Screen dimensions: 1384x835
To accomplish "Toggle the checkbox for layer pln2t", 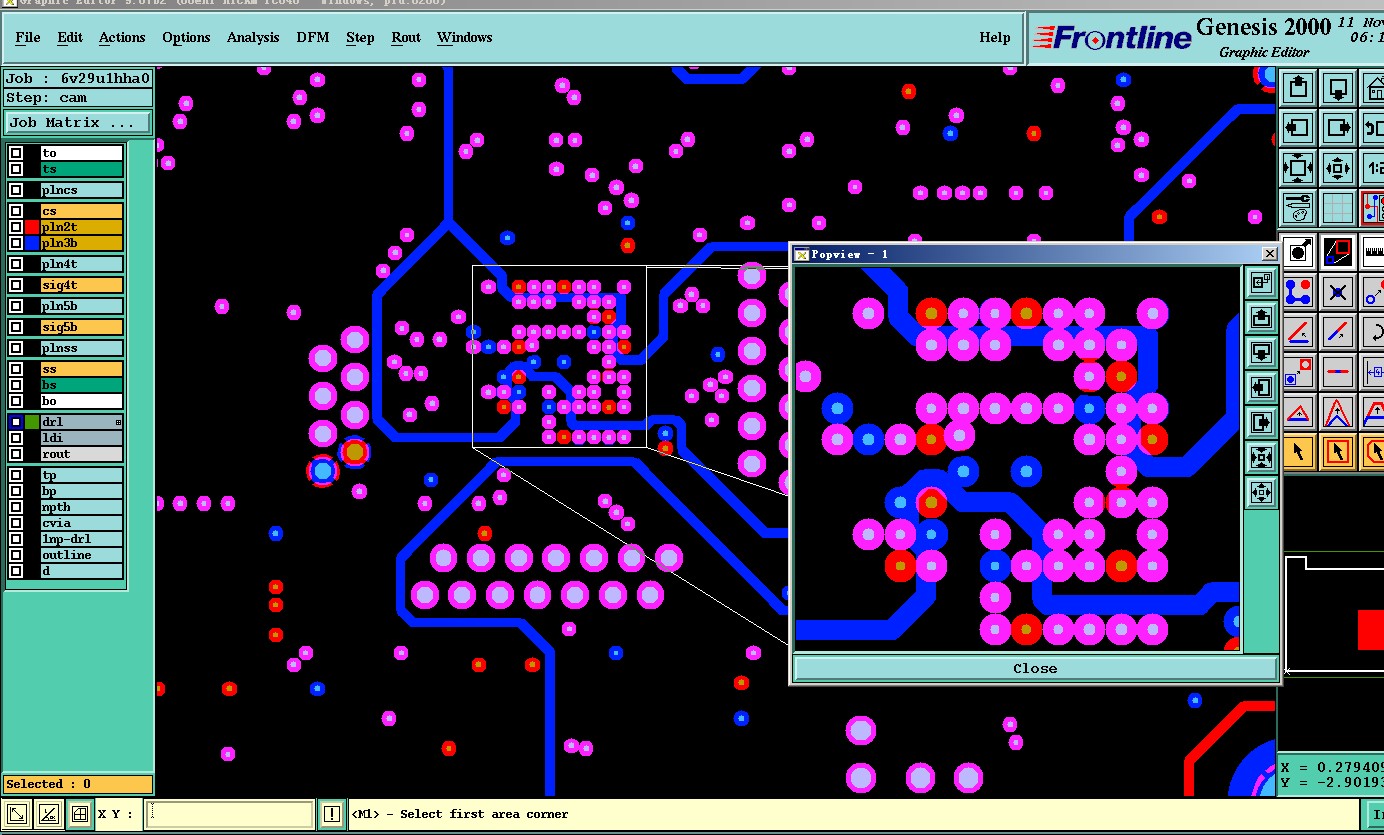I will tap(16, 227).
